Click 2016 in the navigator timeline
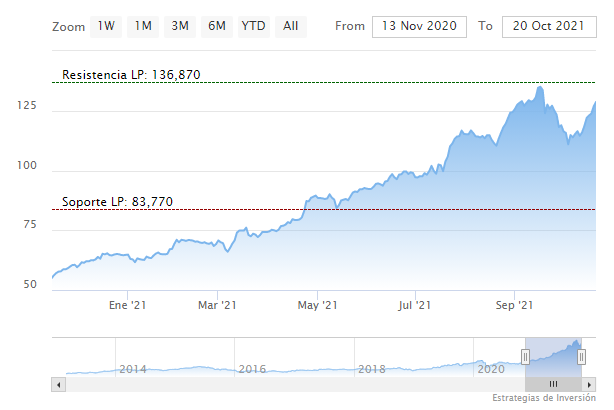 (252, 369)
